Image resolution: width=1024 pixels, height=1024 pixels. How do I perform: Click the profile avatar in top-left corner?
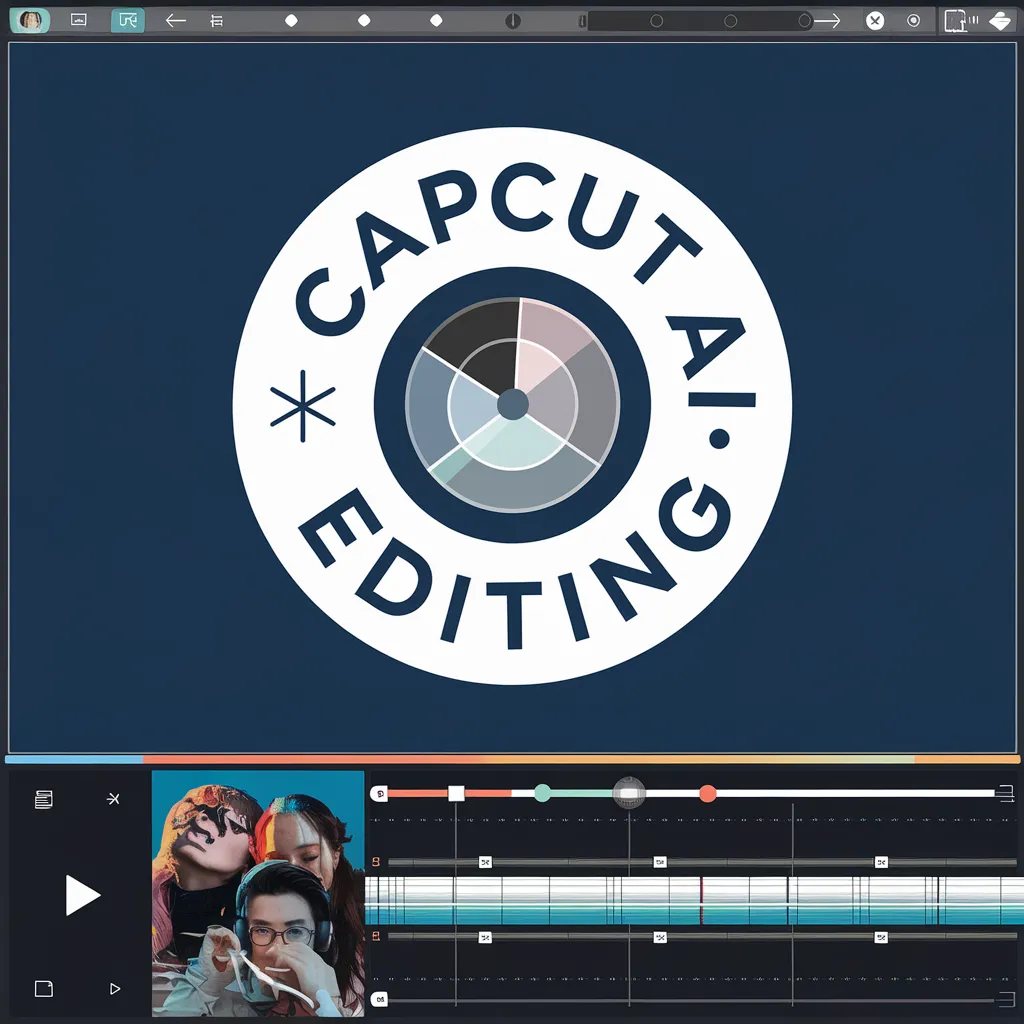click(32, 20)
